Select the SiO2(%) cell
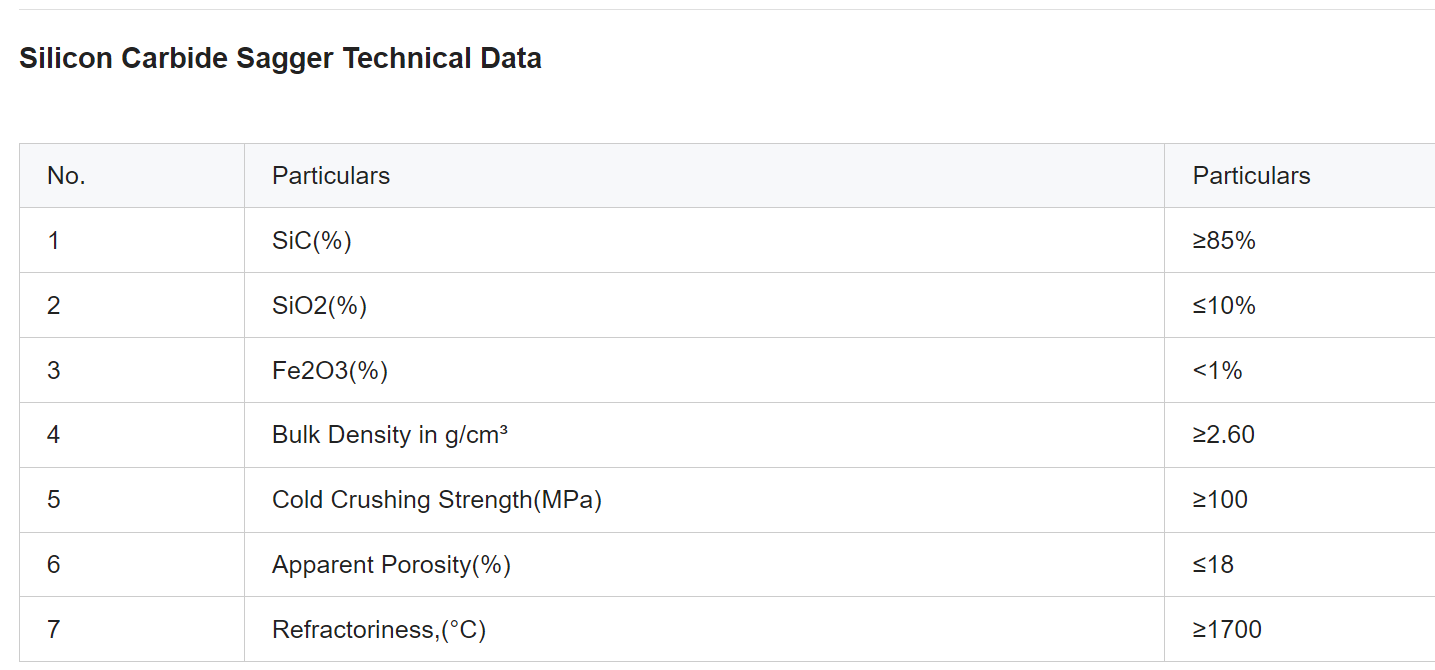The width and height of the screenshot is (1435, 670). pyautogui.click(x=704, y=306)
